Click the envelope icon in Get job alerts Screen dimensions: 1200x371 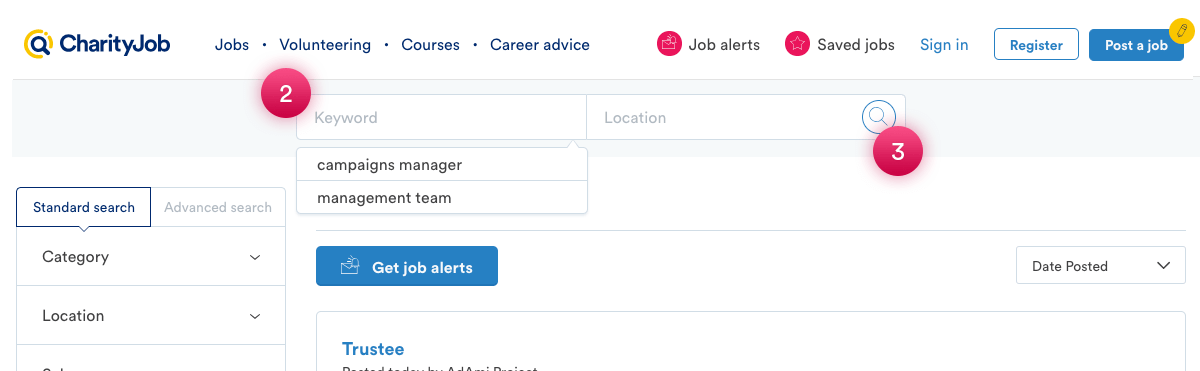[350, 267]
